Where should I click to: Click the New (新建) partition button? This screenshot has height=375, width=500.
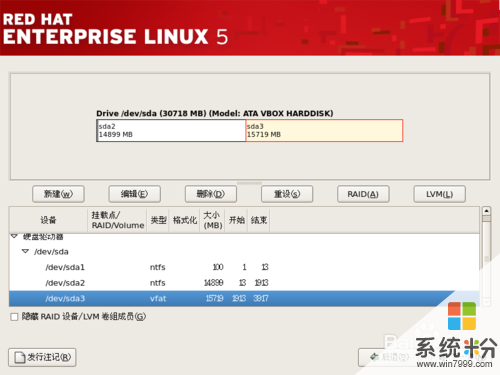coord(58,194)
